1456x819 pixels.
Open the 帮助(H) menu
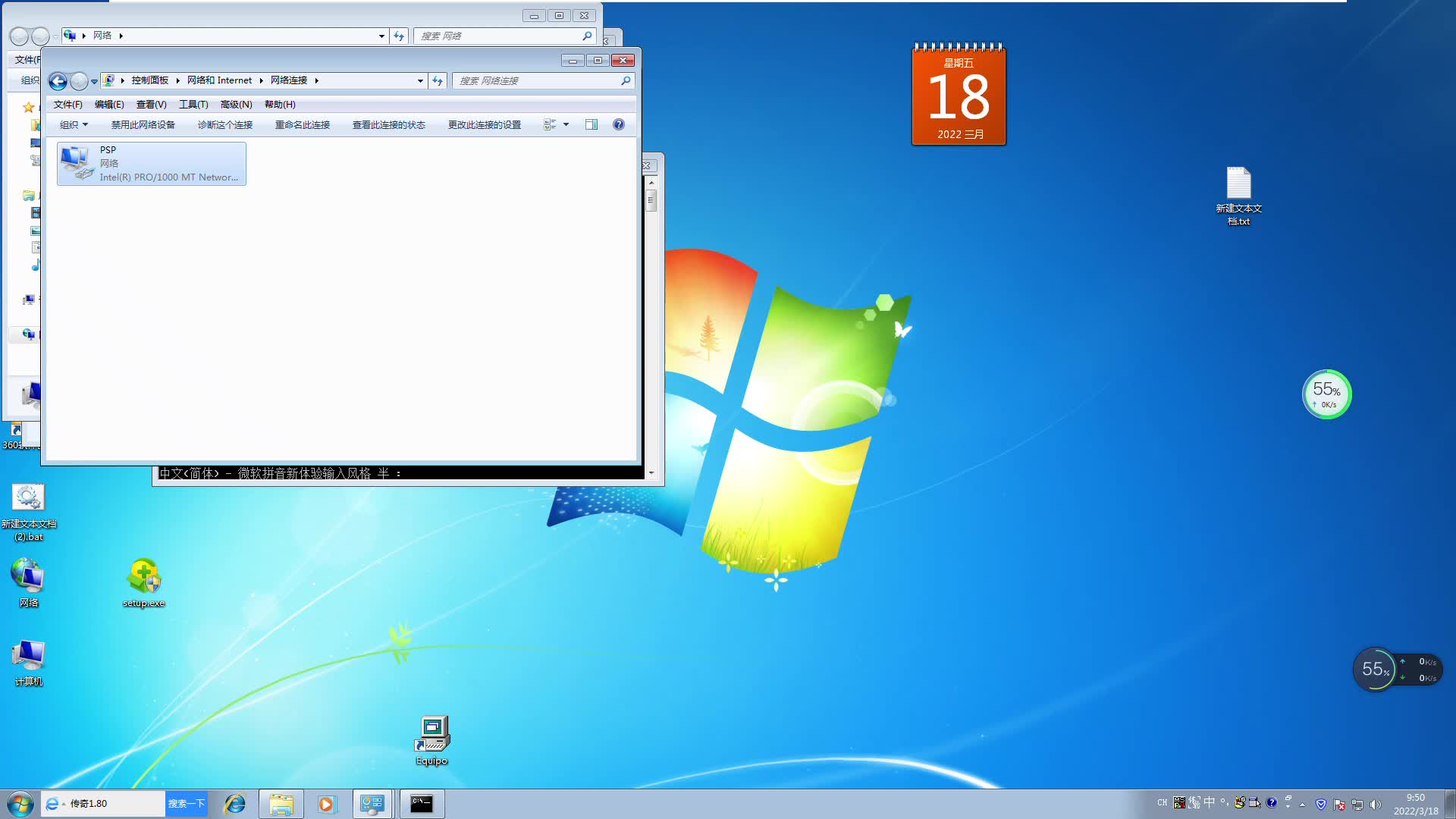pos(280,105)
